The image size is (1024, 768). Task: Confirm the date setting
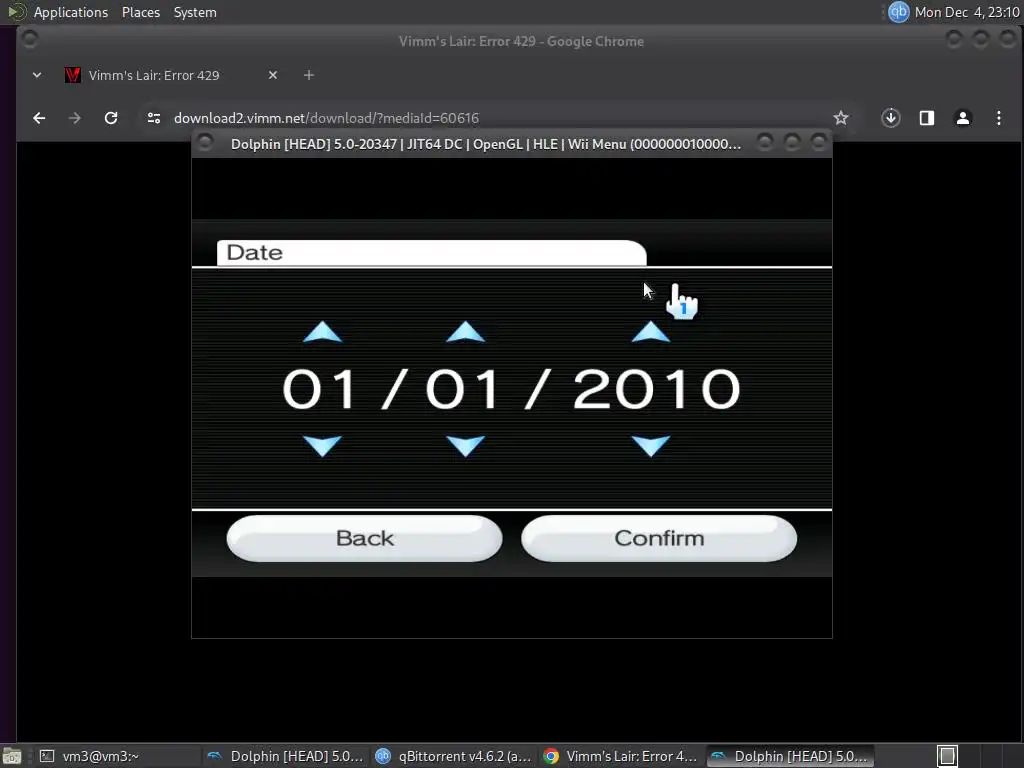tap(659, 538)
